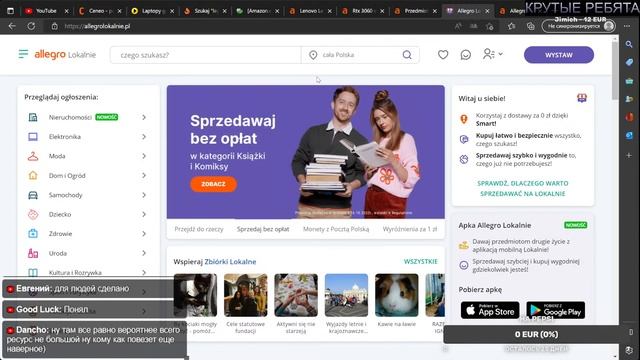Screen dimensions: 640x360
Task: Click the Zdrowie category icon
Action: pos(33,233)
